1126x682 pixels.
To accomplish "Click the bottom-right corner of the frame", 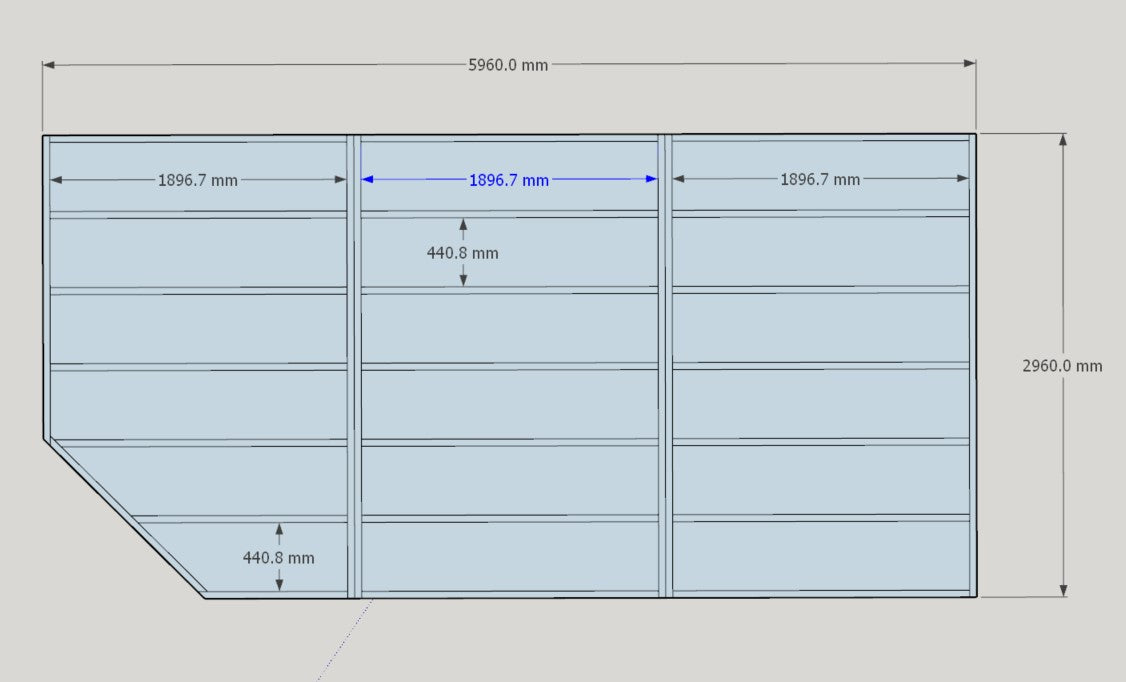I will [x=975, y=596].
